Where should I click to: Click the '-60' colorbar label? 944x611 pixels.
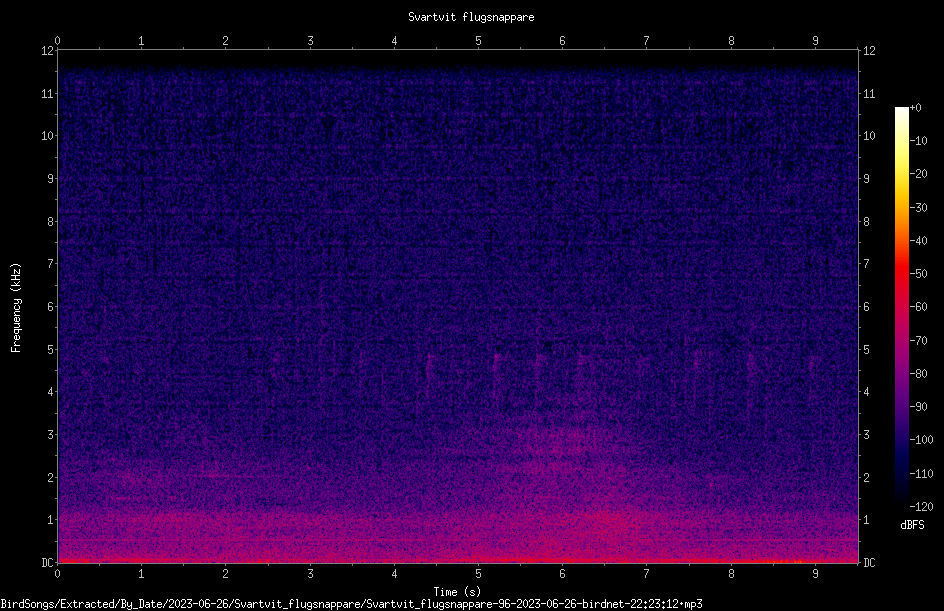tap(918, 307)
